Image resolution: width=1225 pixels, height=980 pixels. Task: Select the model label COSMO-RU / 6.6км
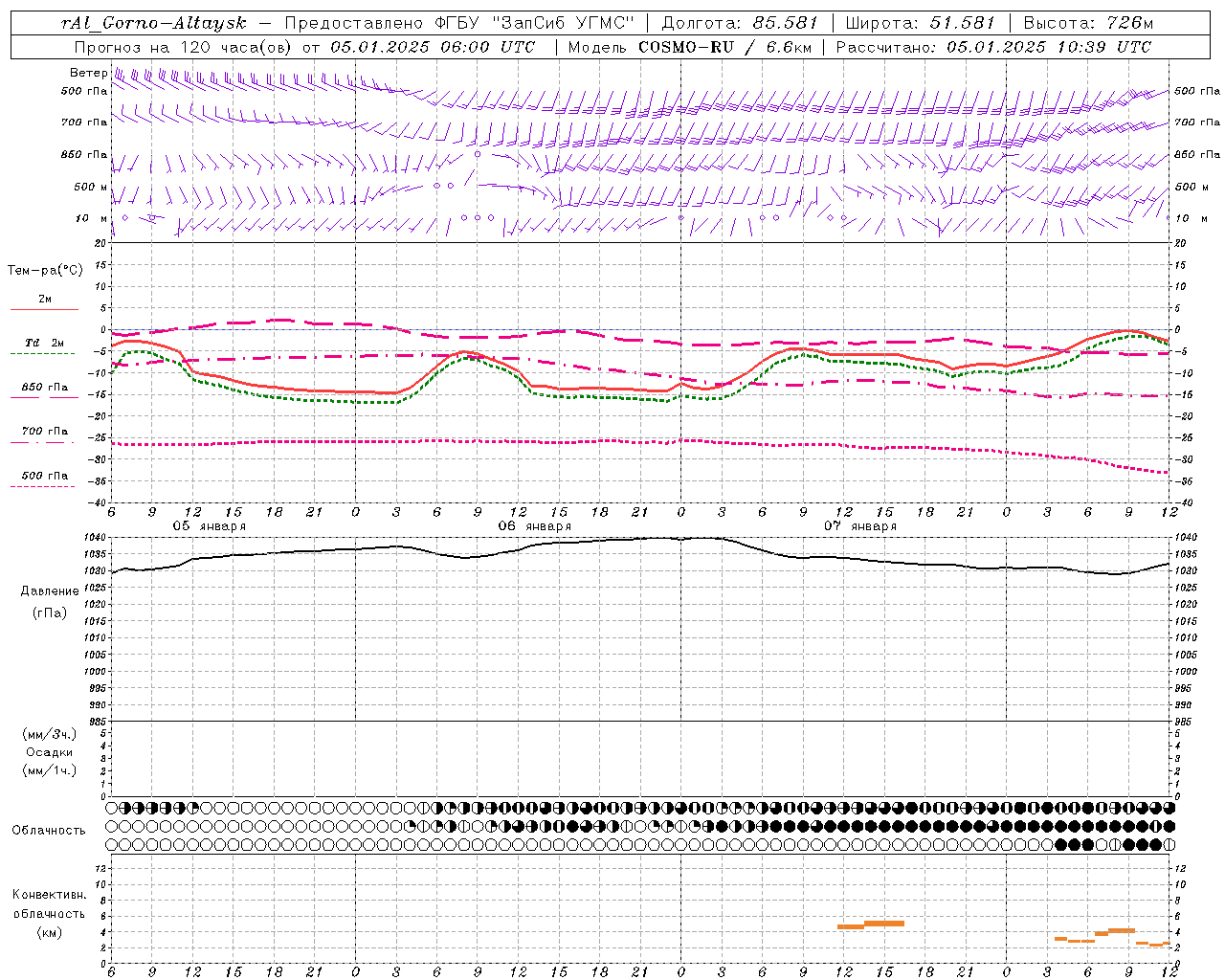point(724,47)
